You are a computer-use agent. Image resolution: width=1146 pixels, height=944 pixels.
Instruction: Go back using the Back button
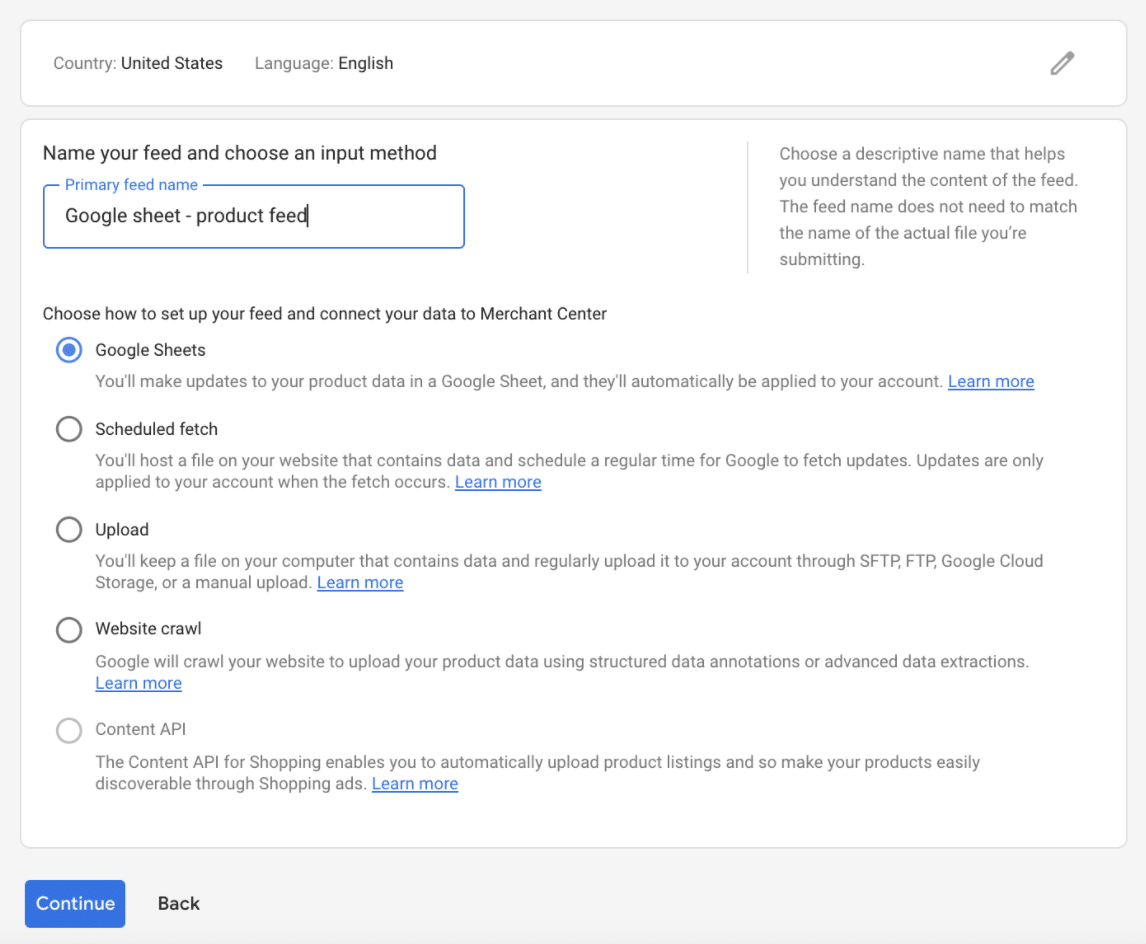(x=178, y=903)
